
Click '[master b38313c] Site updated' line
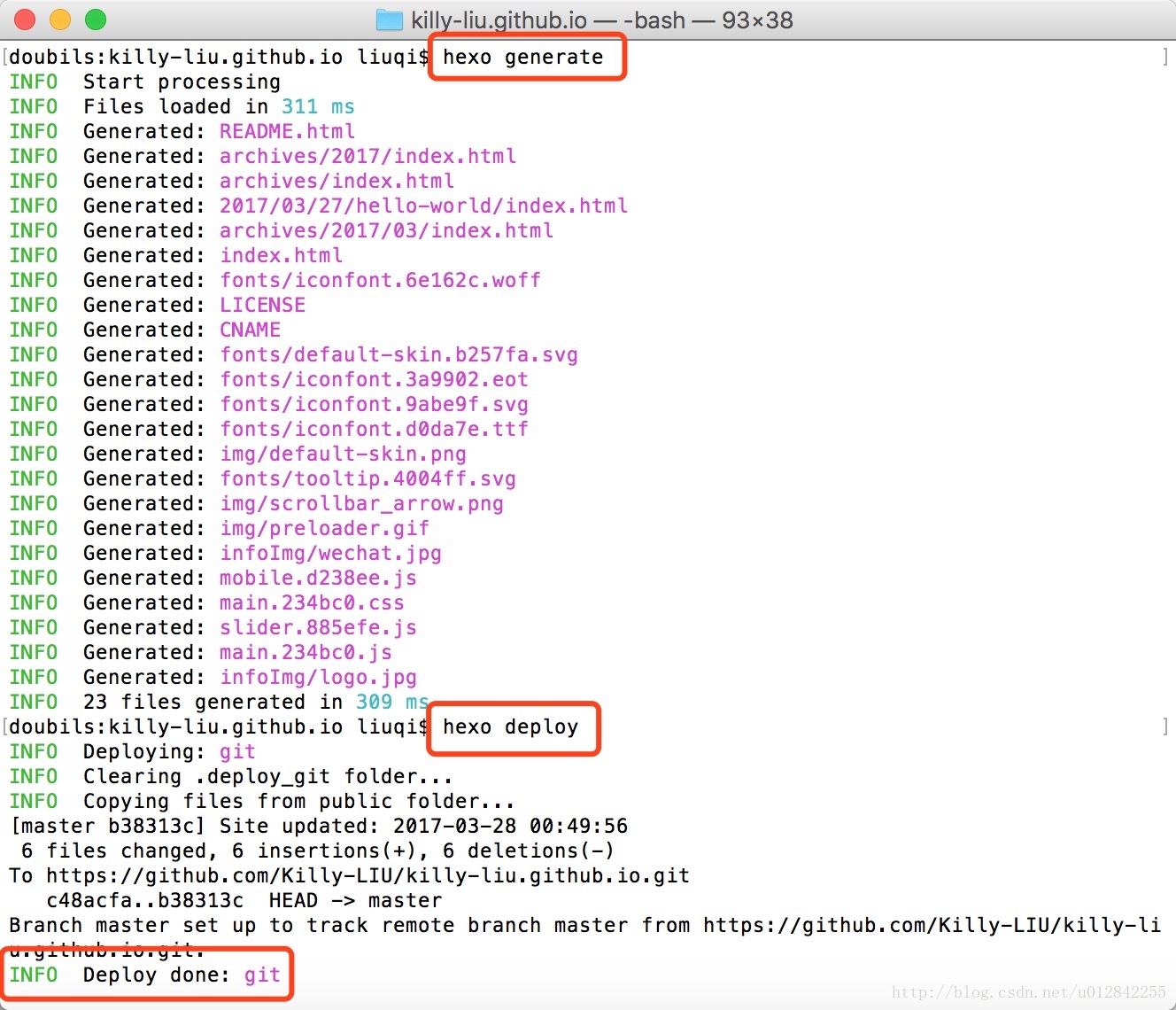[319, 827]
